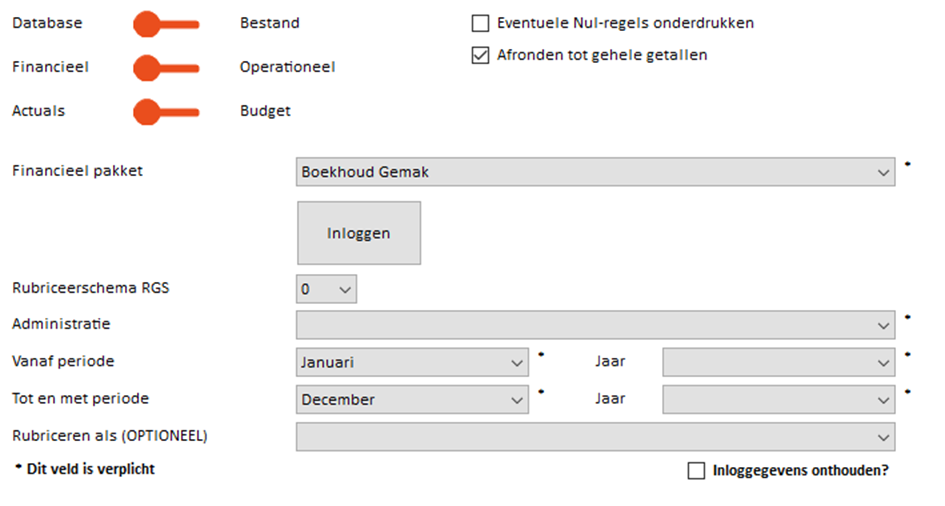The height and width of the screenshot is (506, 945).
Task: Toggle the Actuals/Budget switch
Action: pyautogui.click(x=166, y=112)
